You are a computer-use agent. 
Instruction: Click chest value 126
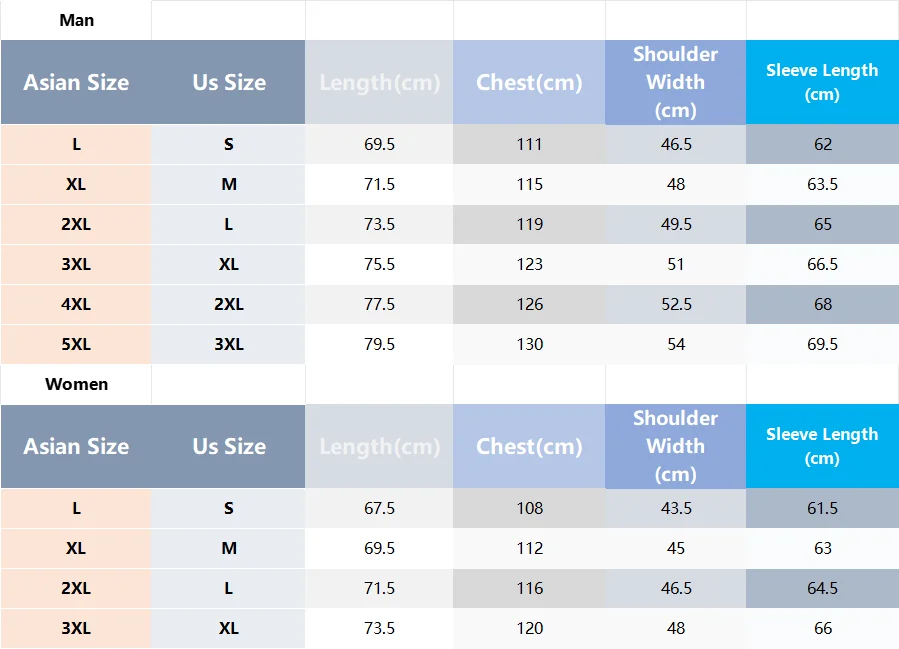529,304
